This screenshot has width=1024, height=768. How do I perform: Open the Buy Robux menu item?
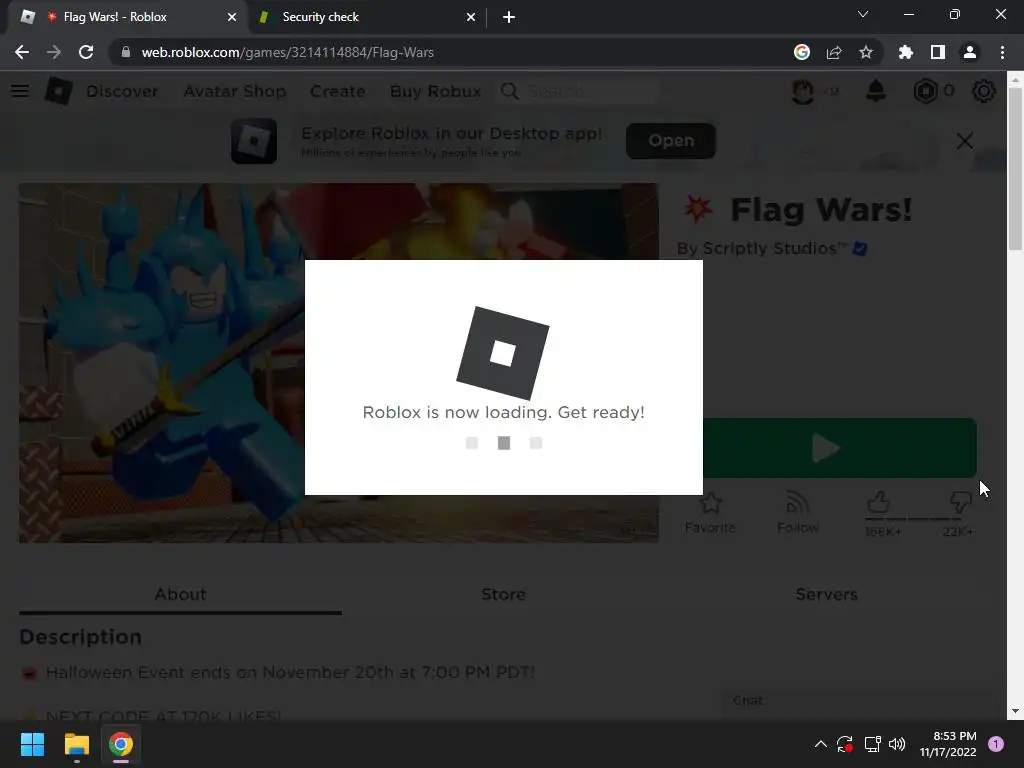pyautogui.click(x=436, y=91)
